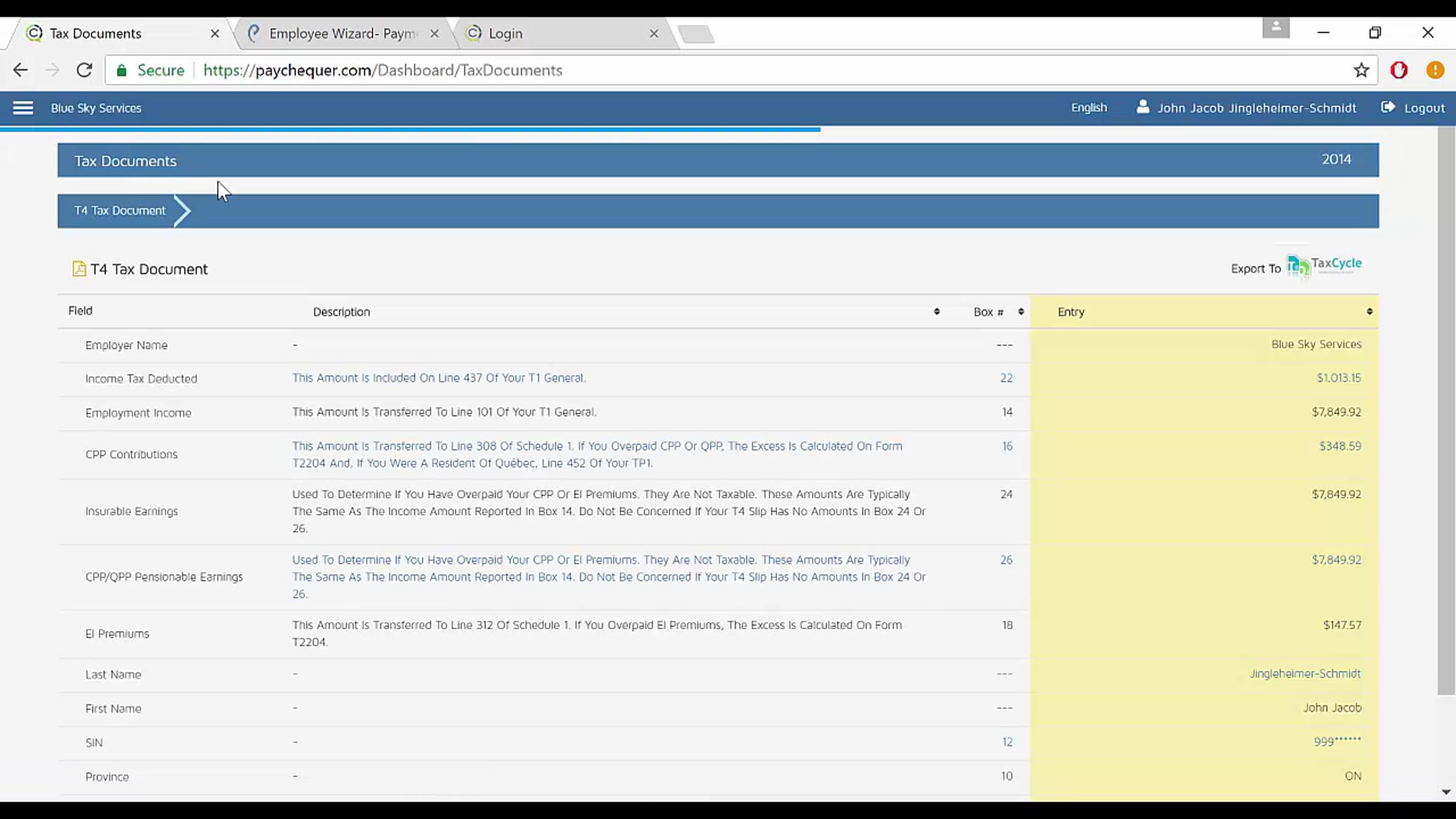Screen dimensions: 1456x819
Task: Click the Blue Sky Services entry value
Action: [1316, 344]
